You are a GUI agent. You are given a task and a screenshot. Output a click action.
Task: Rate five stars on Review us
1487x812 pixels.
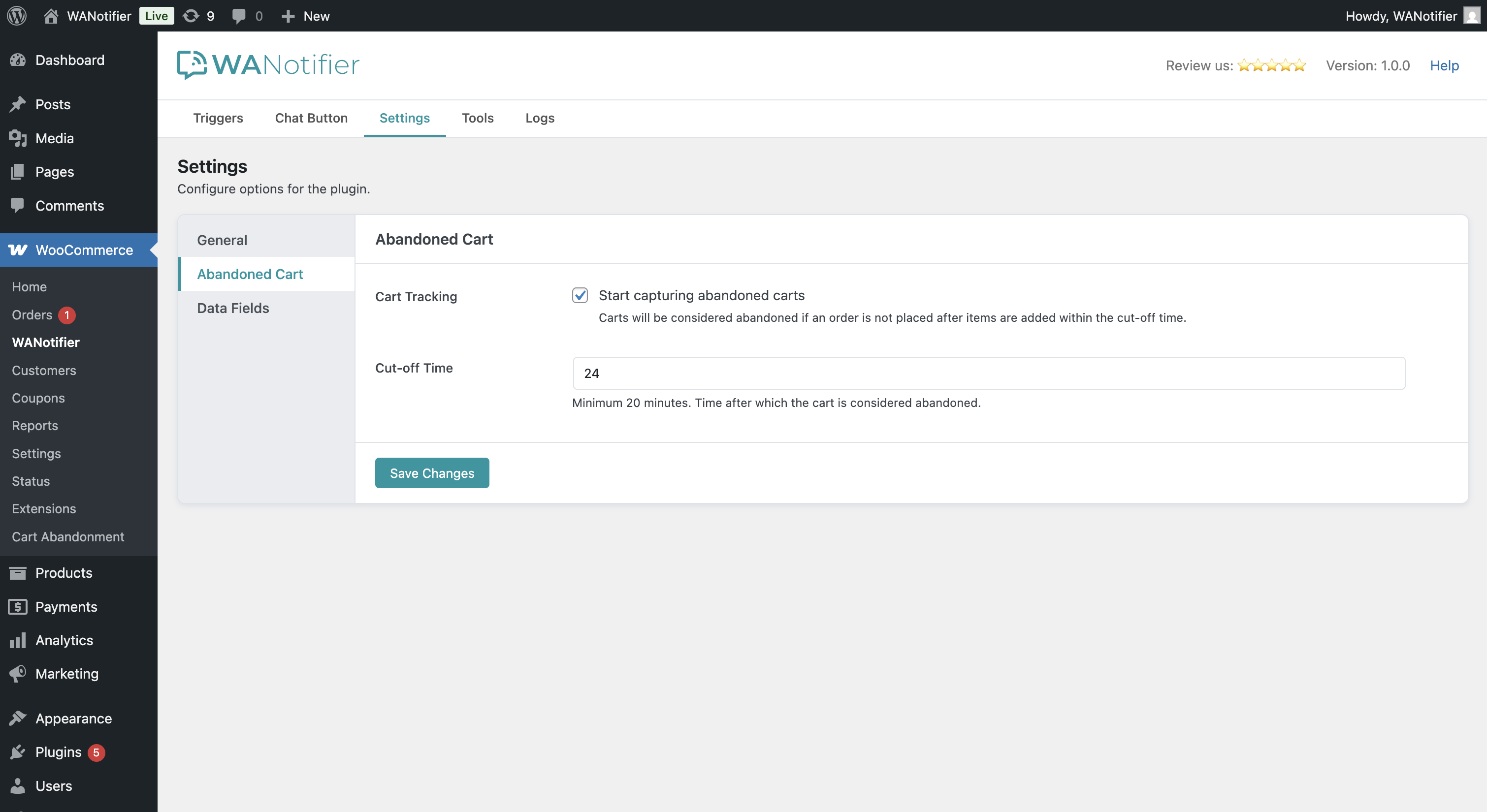pos(1301,65)
